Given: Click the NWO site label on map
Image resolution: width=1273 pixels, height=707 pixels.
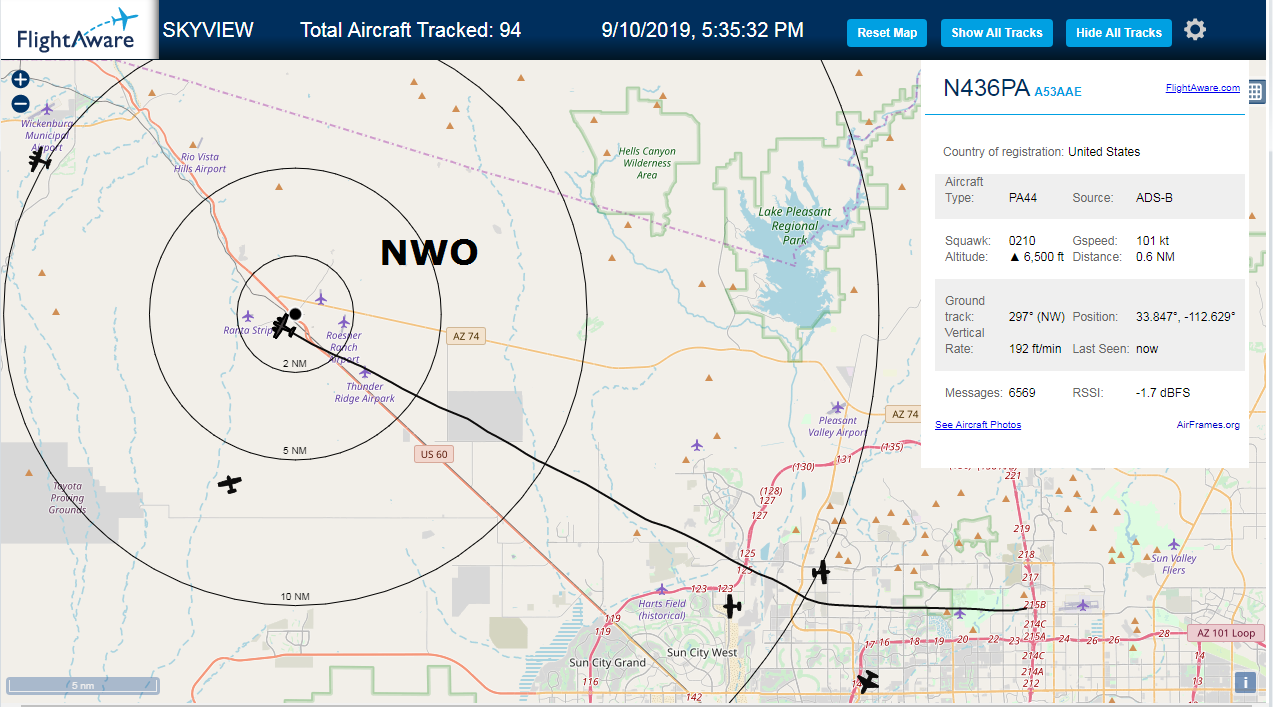Looking at the screenshot, I should point(429,253).
